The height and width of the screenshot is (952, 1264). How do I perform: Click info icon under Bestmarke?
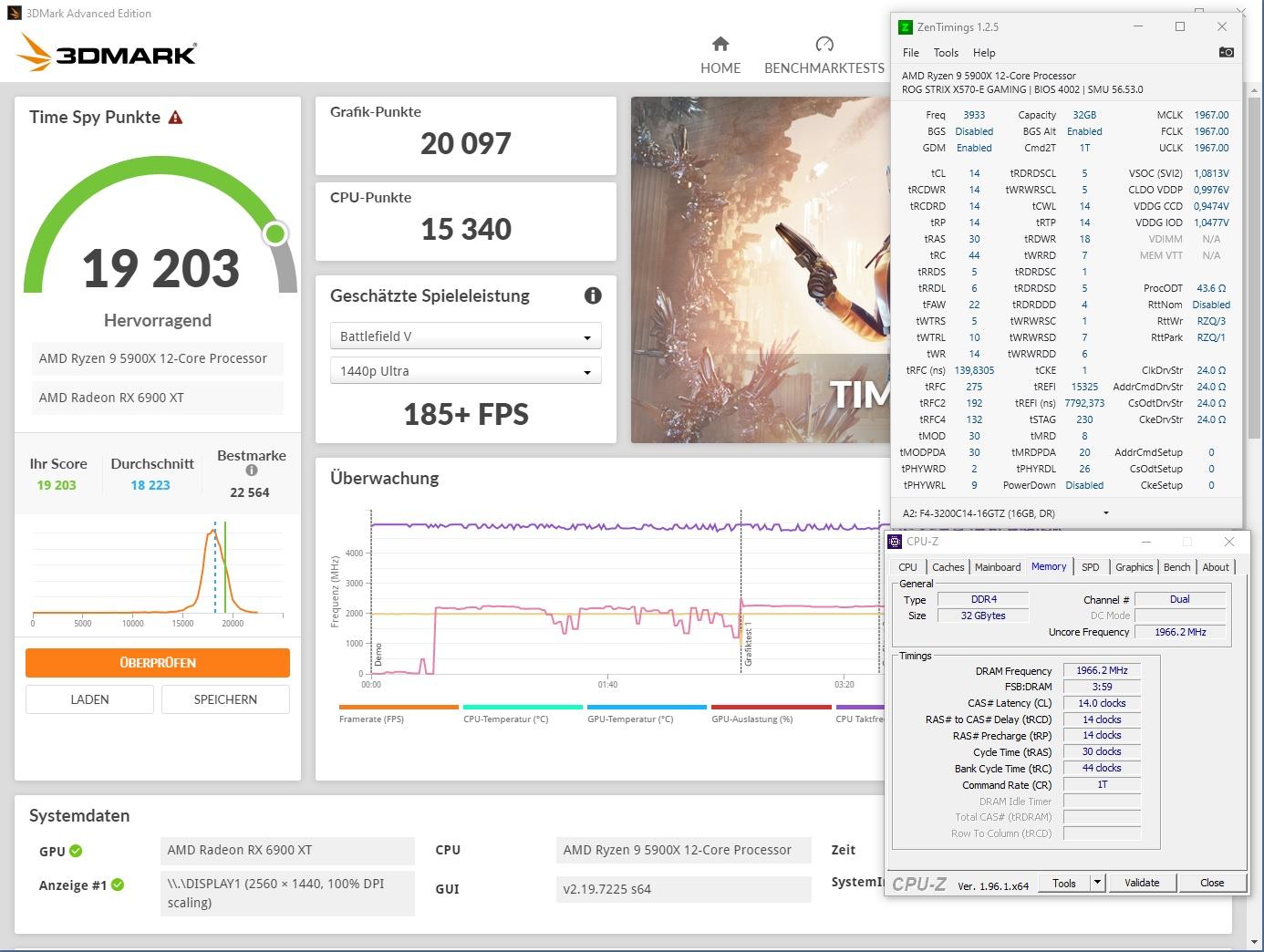click(x=252, y=471)
